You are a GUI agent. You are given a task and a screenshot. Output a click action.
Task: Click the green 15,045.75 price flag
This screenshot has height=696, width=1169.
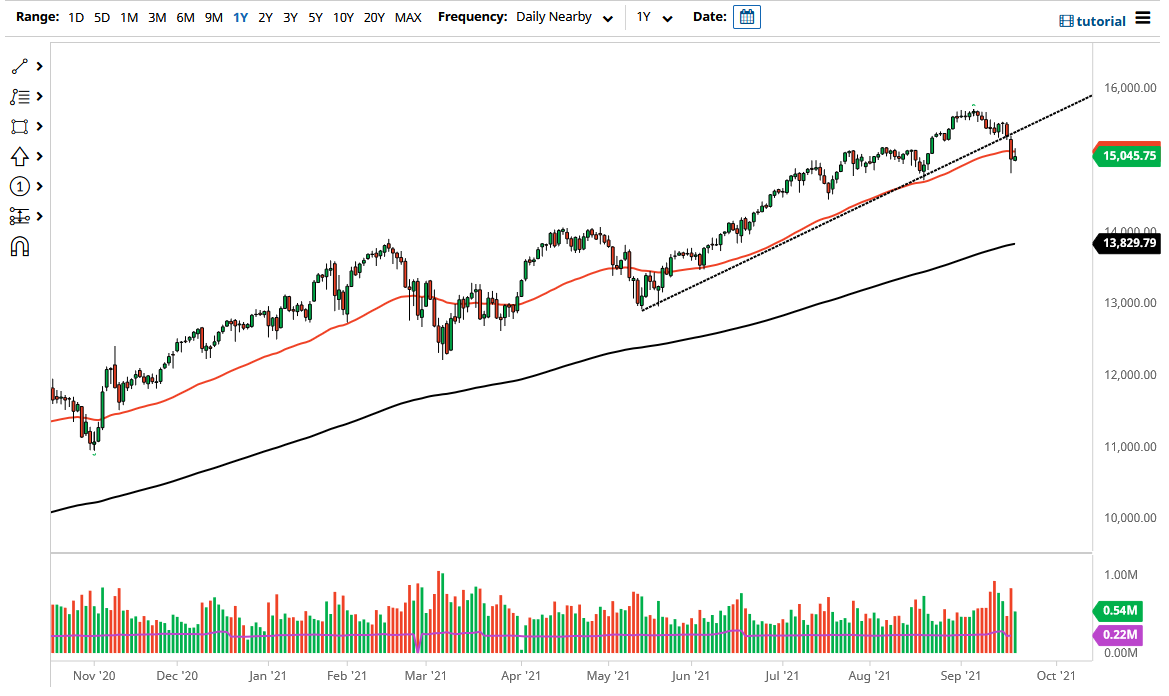[x=1126, y=155]
